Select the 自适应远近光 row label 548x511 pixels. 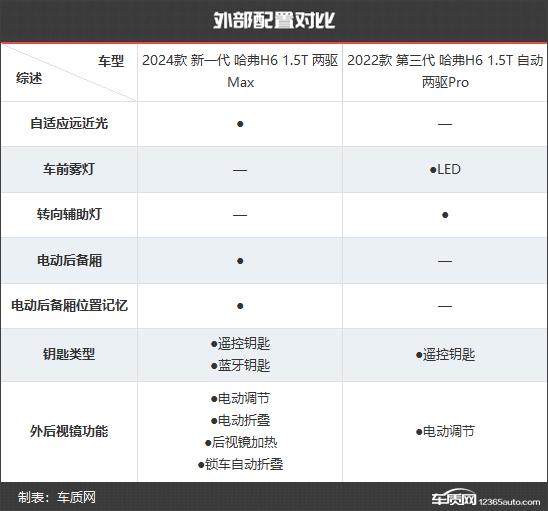coord(69,123)
